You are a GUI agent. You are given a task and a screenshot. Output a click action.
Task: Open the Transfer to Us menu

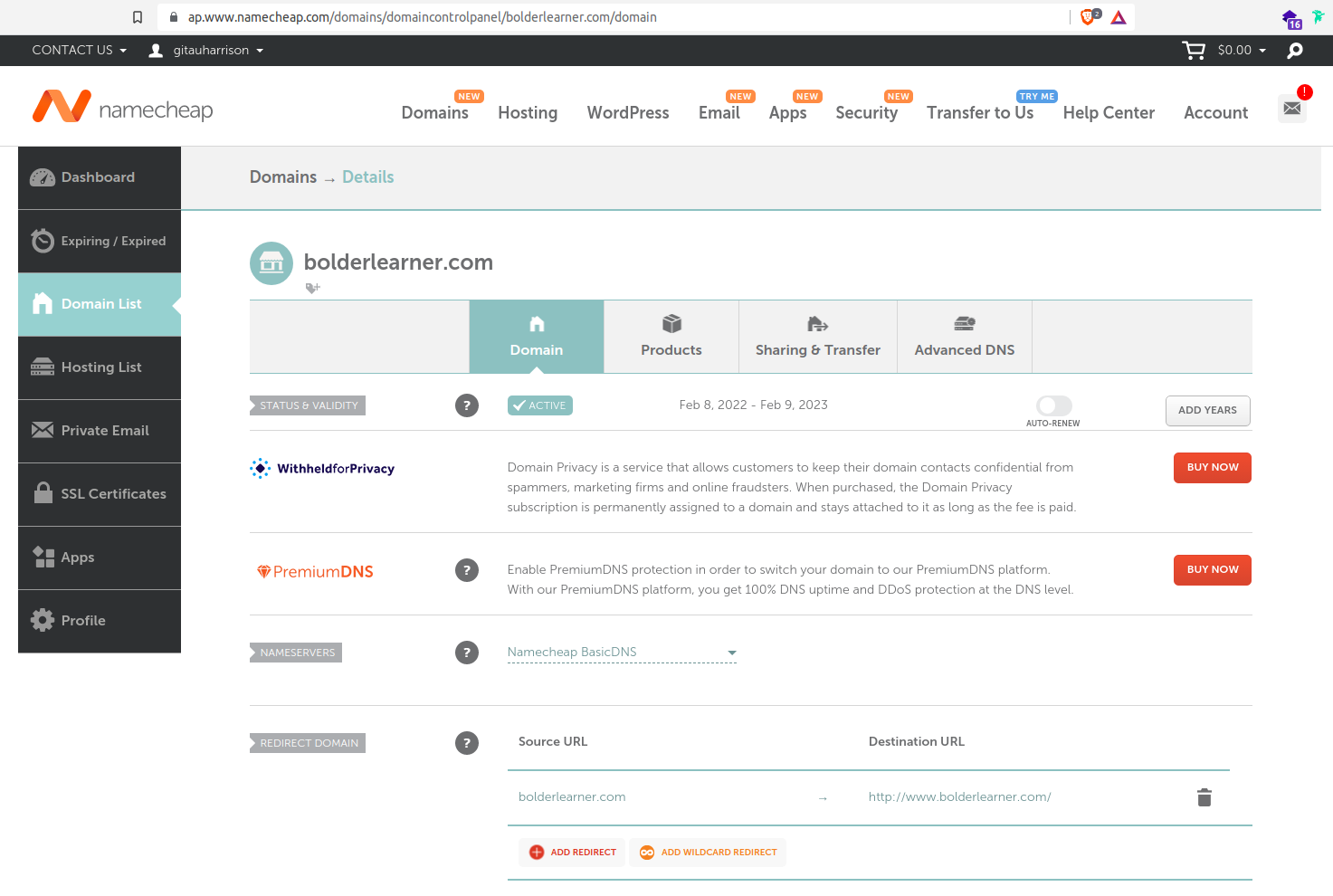click(980, 113)
